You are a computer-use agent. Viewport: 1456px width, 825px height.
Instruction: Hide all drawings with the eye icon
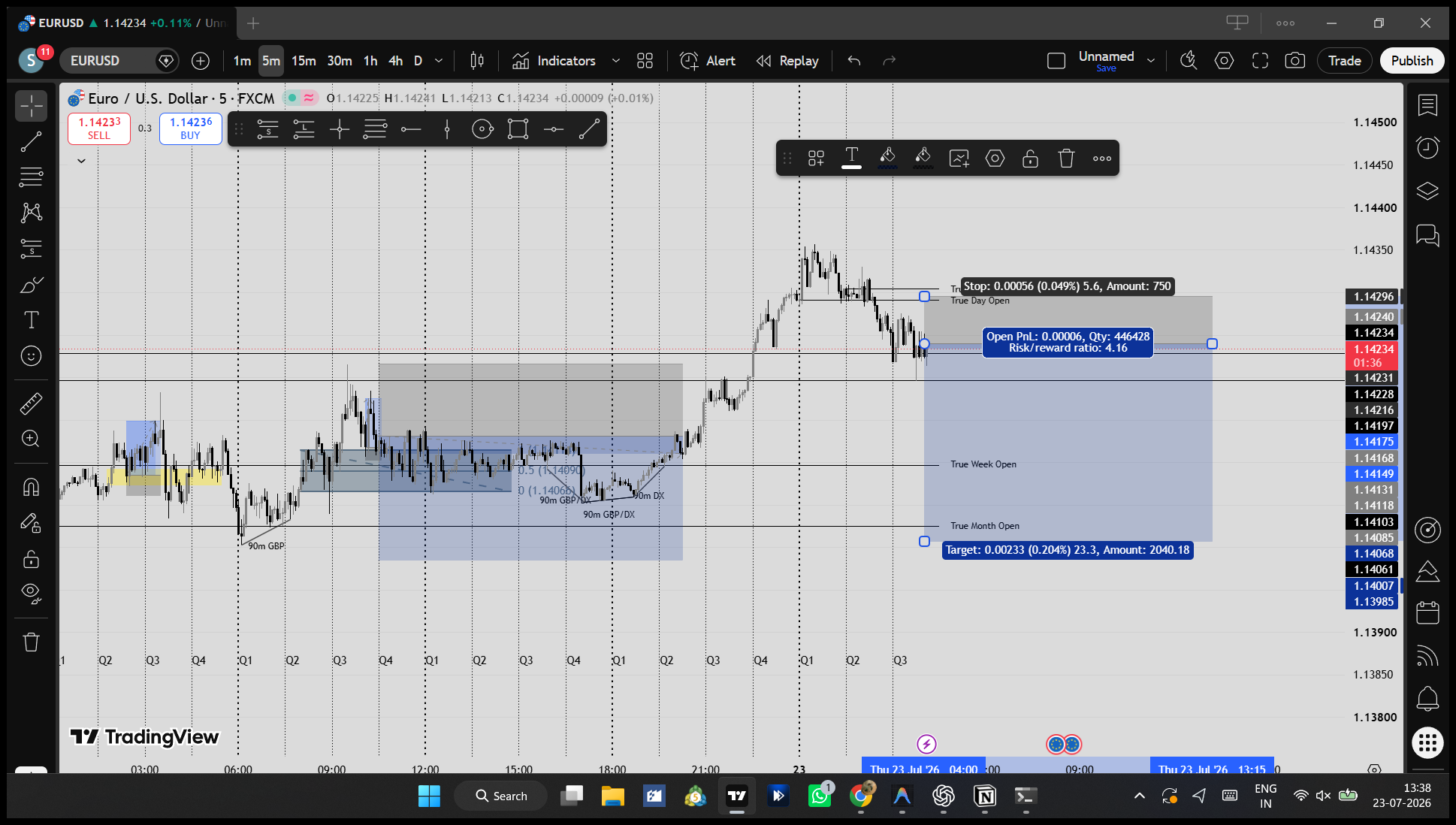(32, 594)
